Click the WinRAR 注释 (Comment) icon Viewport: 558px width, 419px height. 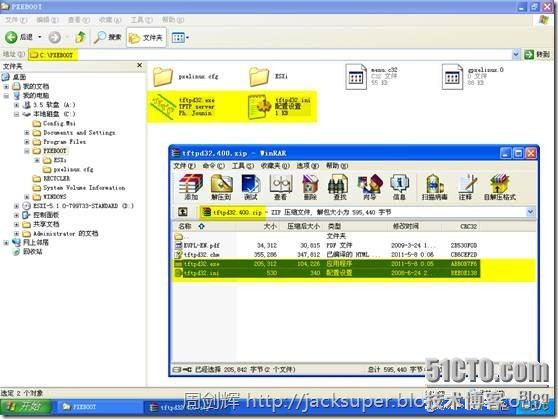coord(467,187)
